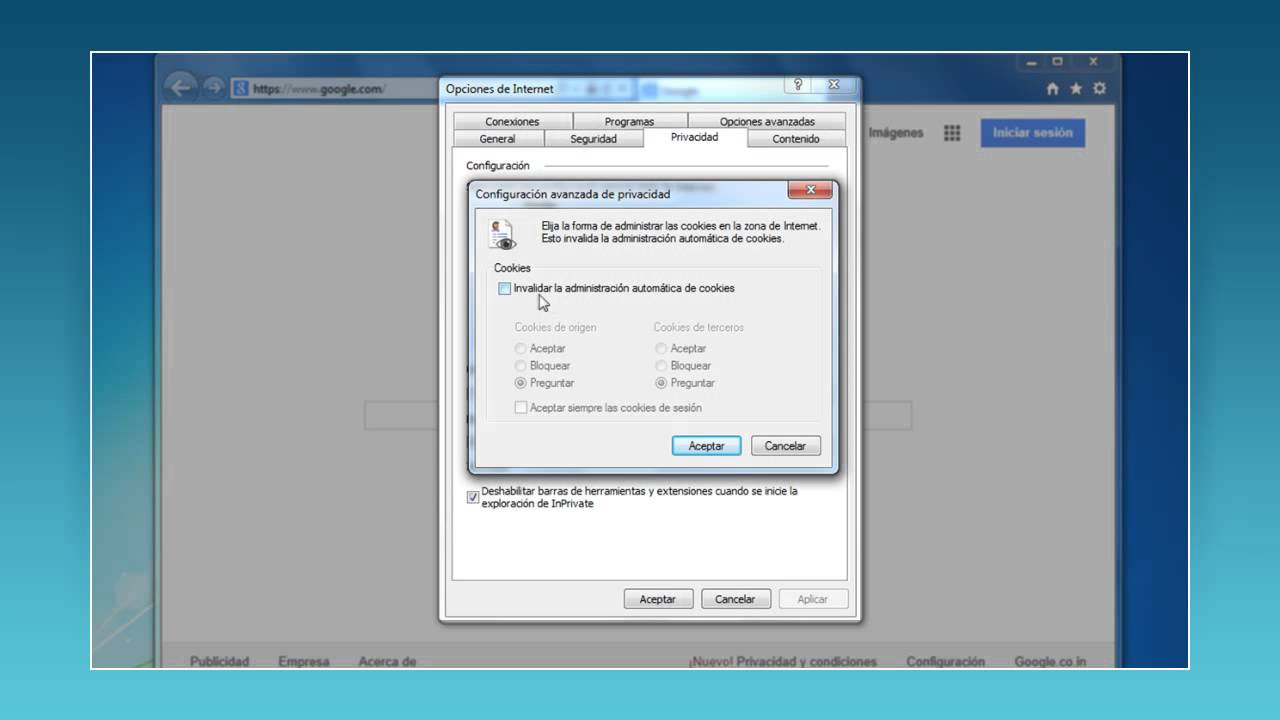Open the Google apps grid icon
Viewport: 1280px width, 720px height.
click(x=952, y=133)
